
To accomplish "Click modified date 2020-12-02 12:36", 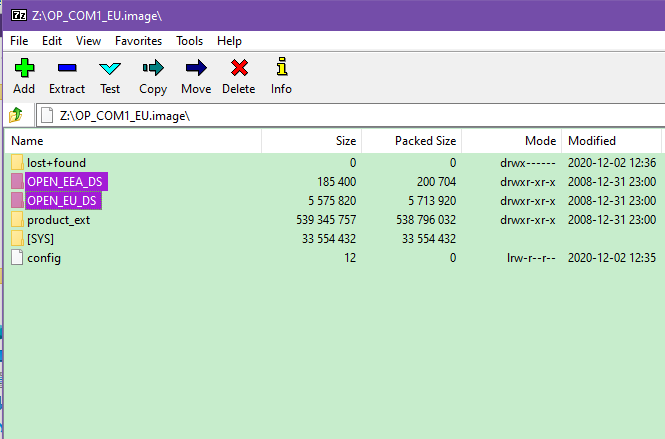I will pyautogui.click(x=612, y=163).
